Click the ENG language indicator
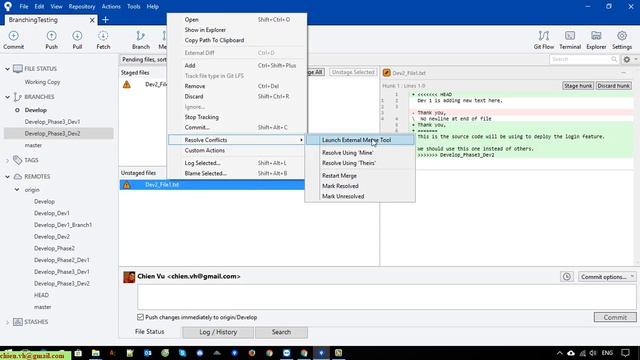640x360 pixels. tap(607, 353)
